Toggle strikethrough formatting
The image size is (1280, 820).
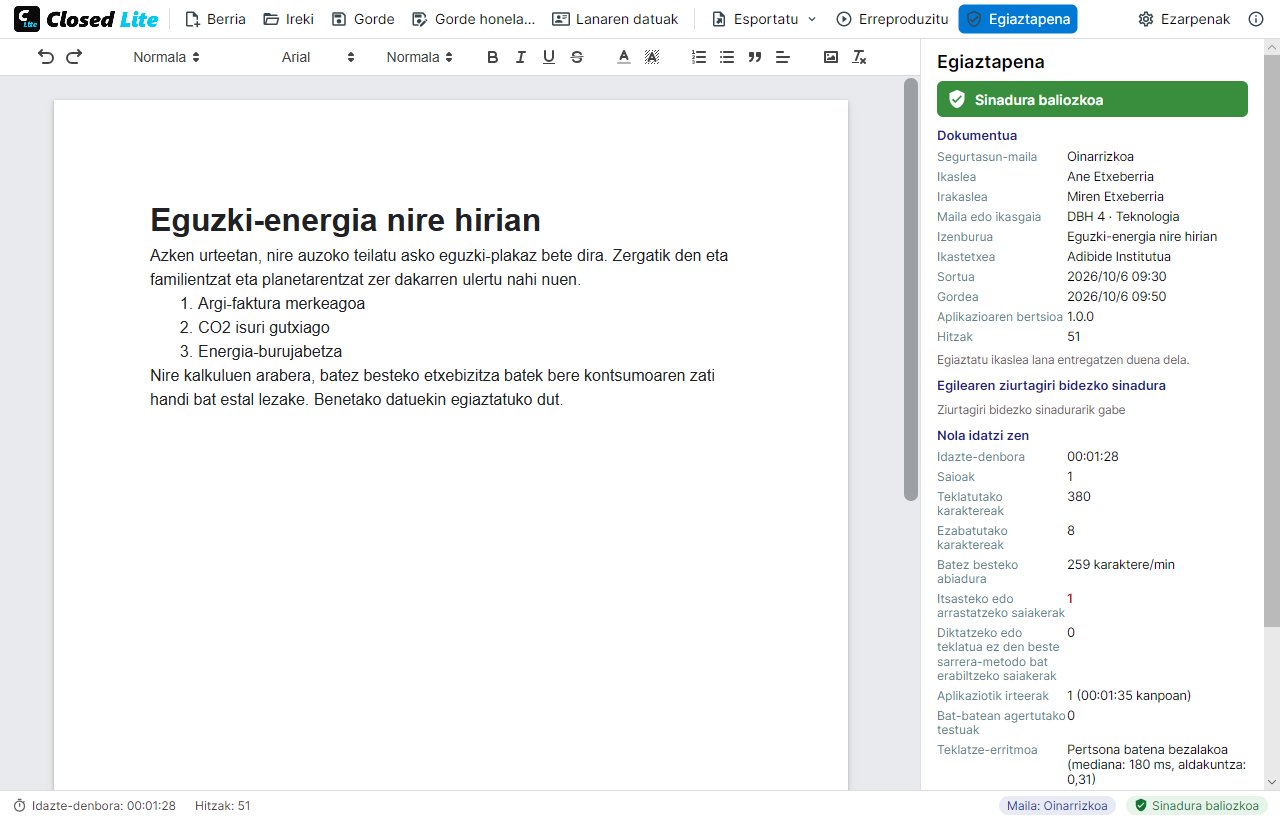576,57
